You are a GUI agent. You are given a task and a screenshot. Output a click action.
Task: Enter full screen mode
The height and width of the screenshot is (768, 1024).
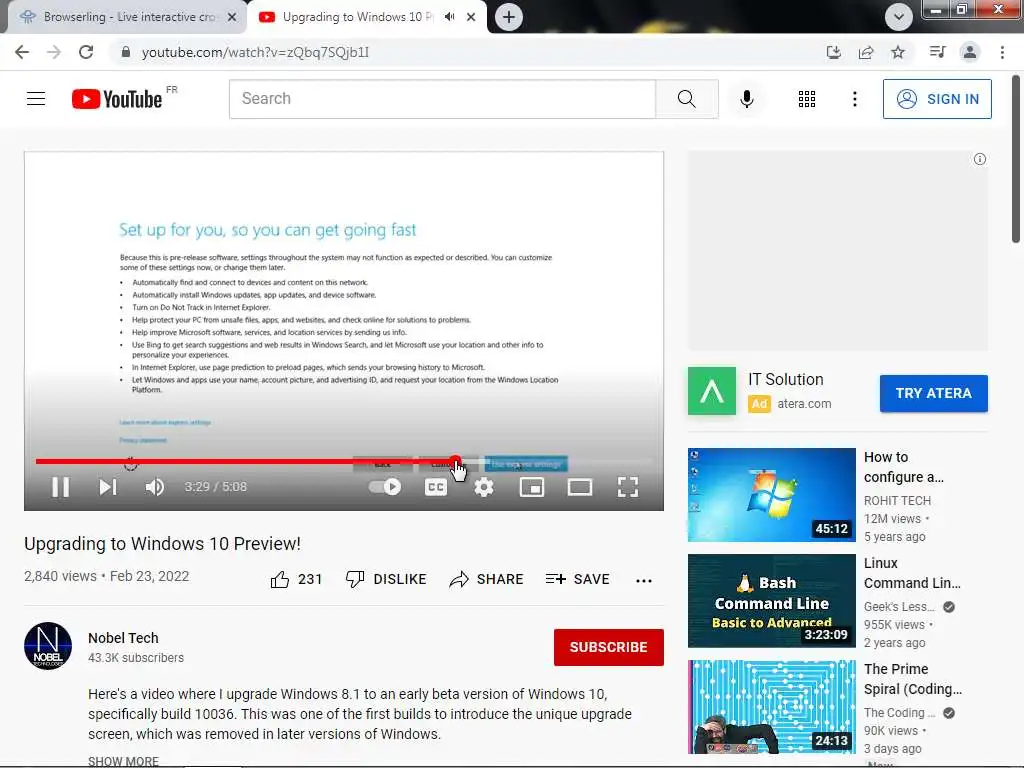pos(628,487)
